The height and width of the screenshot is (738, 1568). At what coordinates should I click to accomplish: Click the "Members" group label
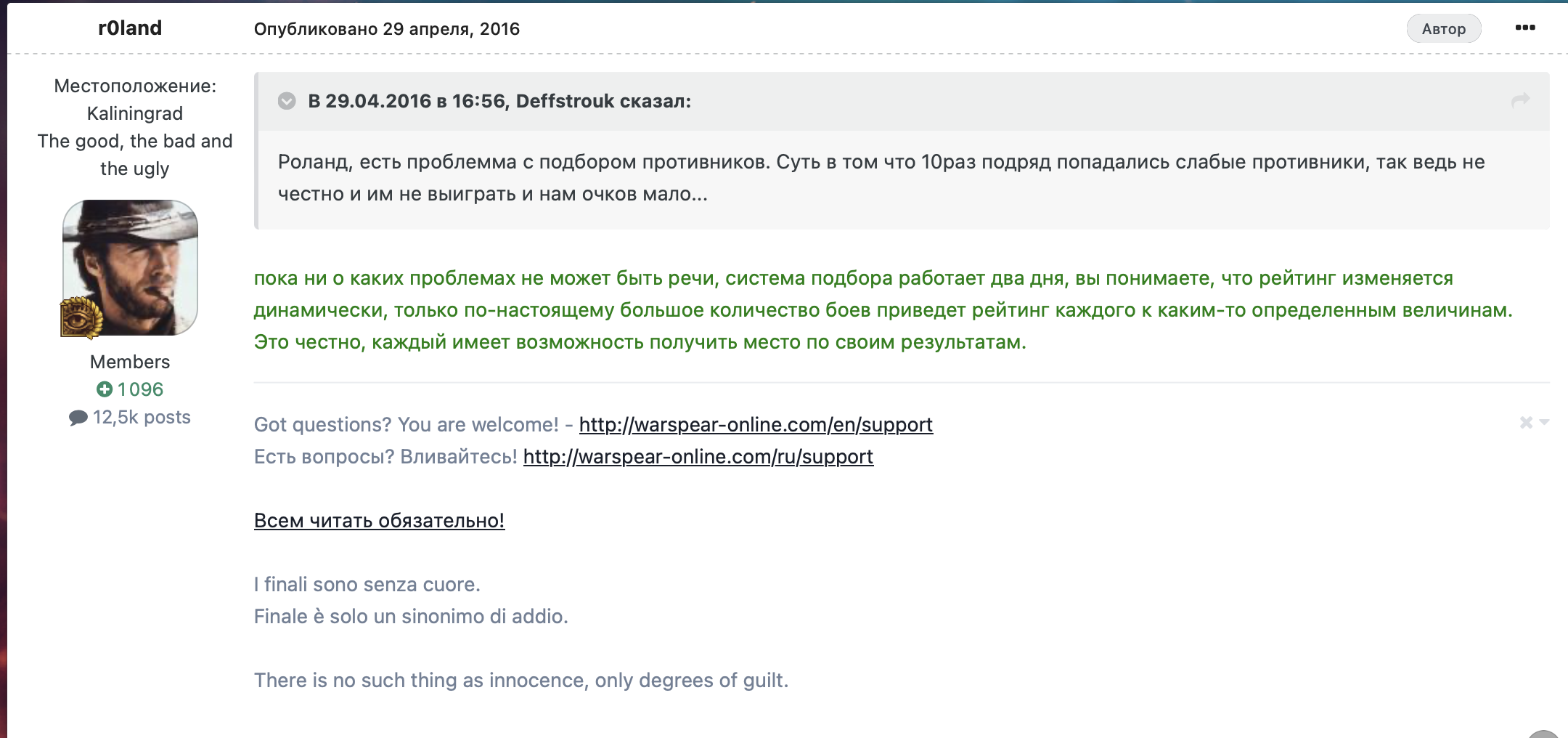tap(130, 362)
